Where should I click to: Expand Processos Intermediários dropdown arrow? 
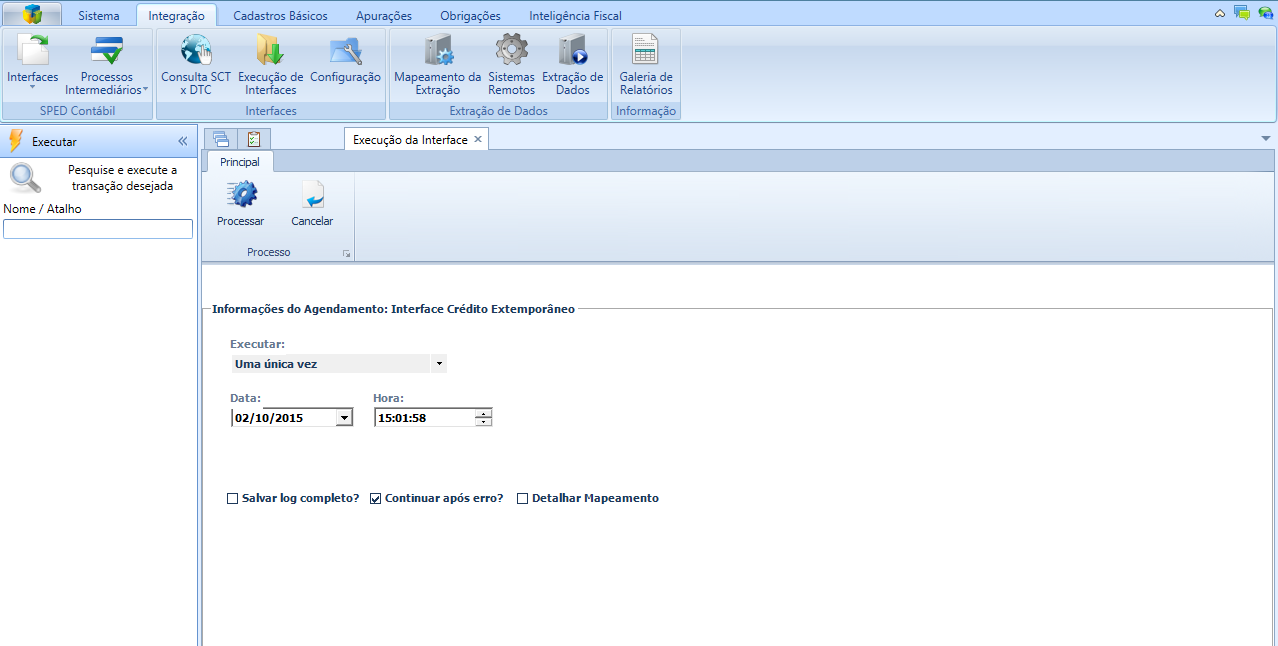146,90
